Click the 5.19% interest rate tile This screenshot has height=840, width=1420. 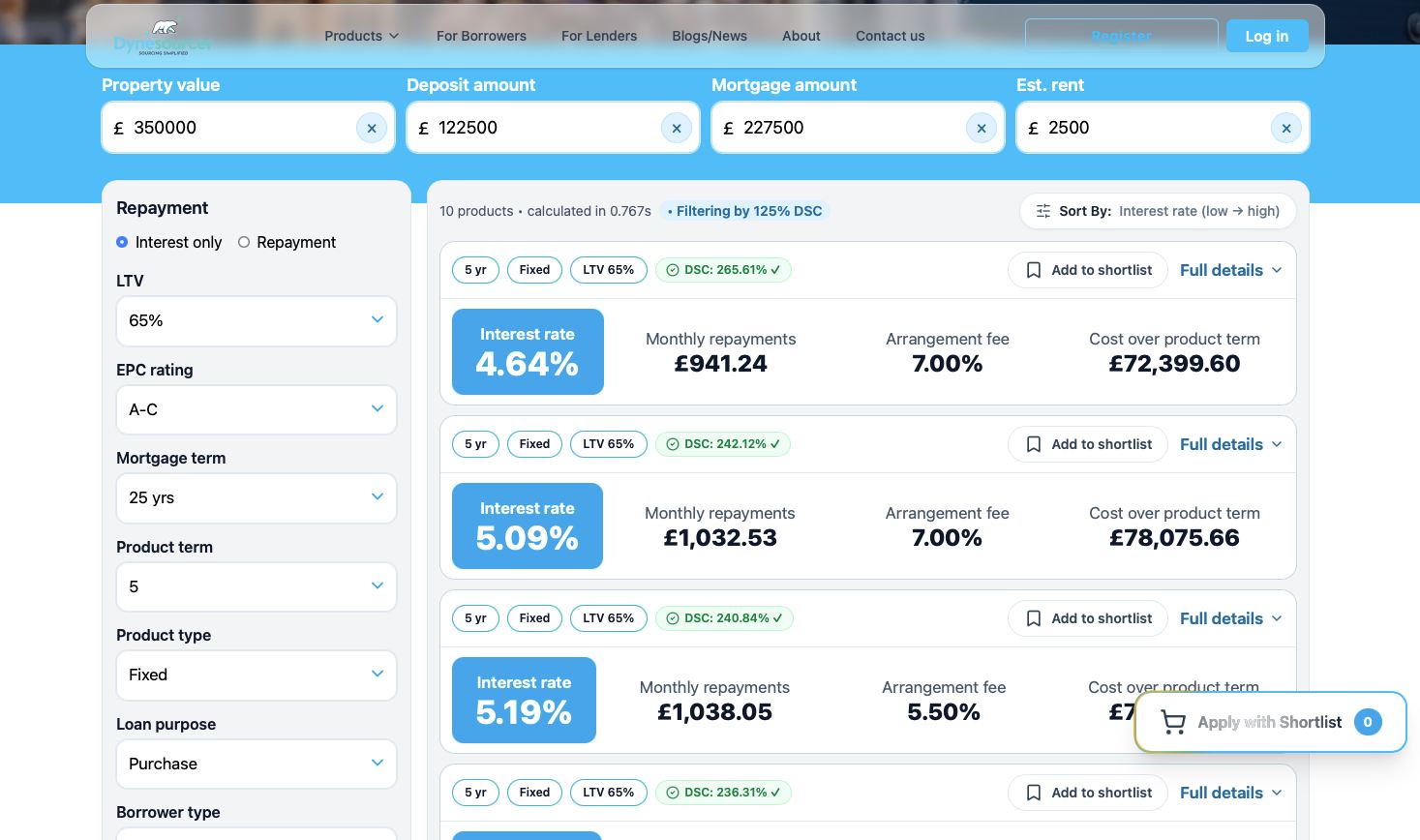click(x=524, y=701)
